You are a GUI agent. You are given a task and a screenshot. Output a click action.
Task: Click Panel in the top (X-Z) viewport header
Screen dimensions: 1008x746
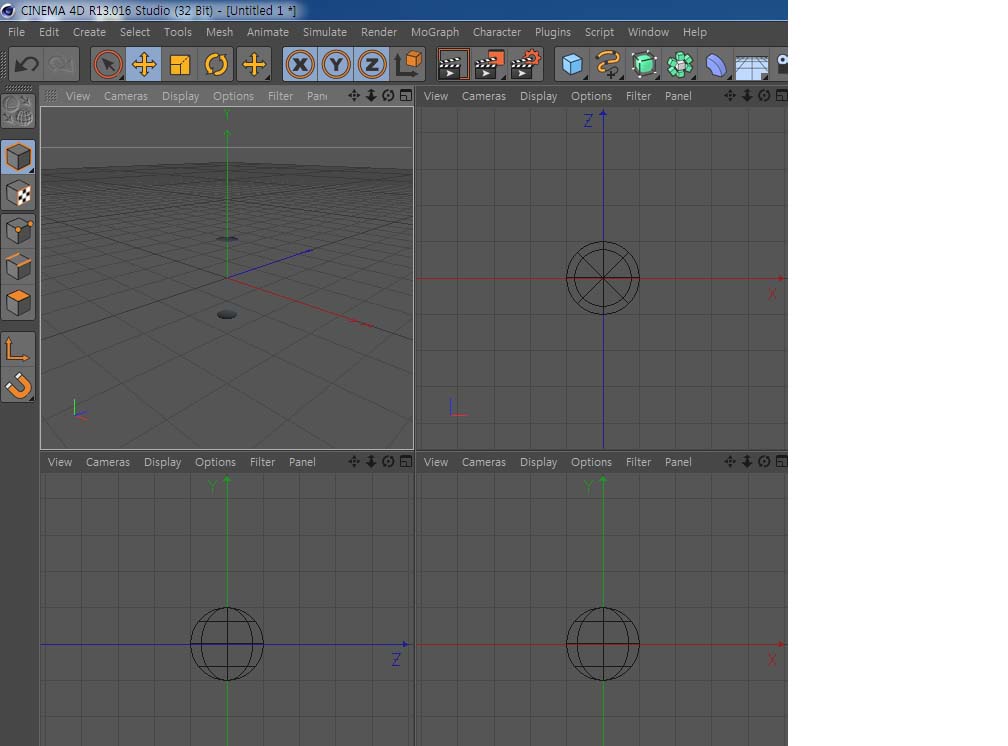(x=678, y=96)
